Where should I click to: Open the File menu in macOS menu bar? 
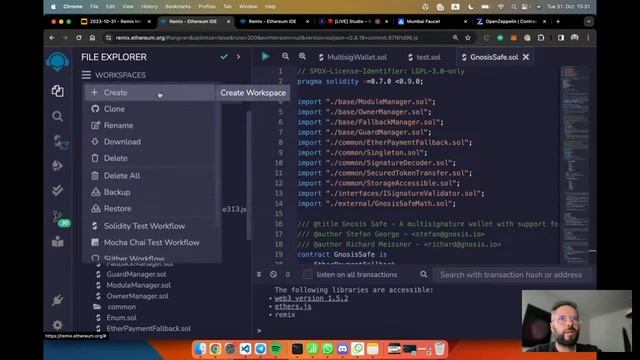click(x=94, y=7)
